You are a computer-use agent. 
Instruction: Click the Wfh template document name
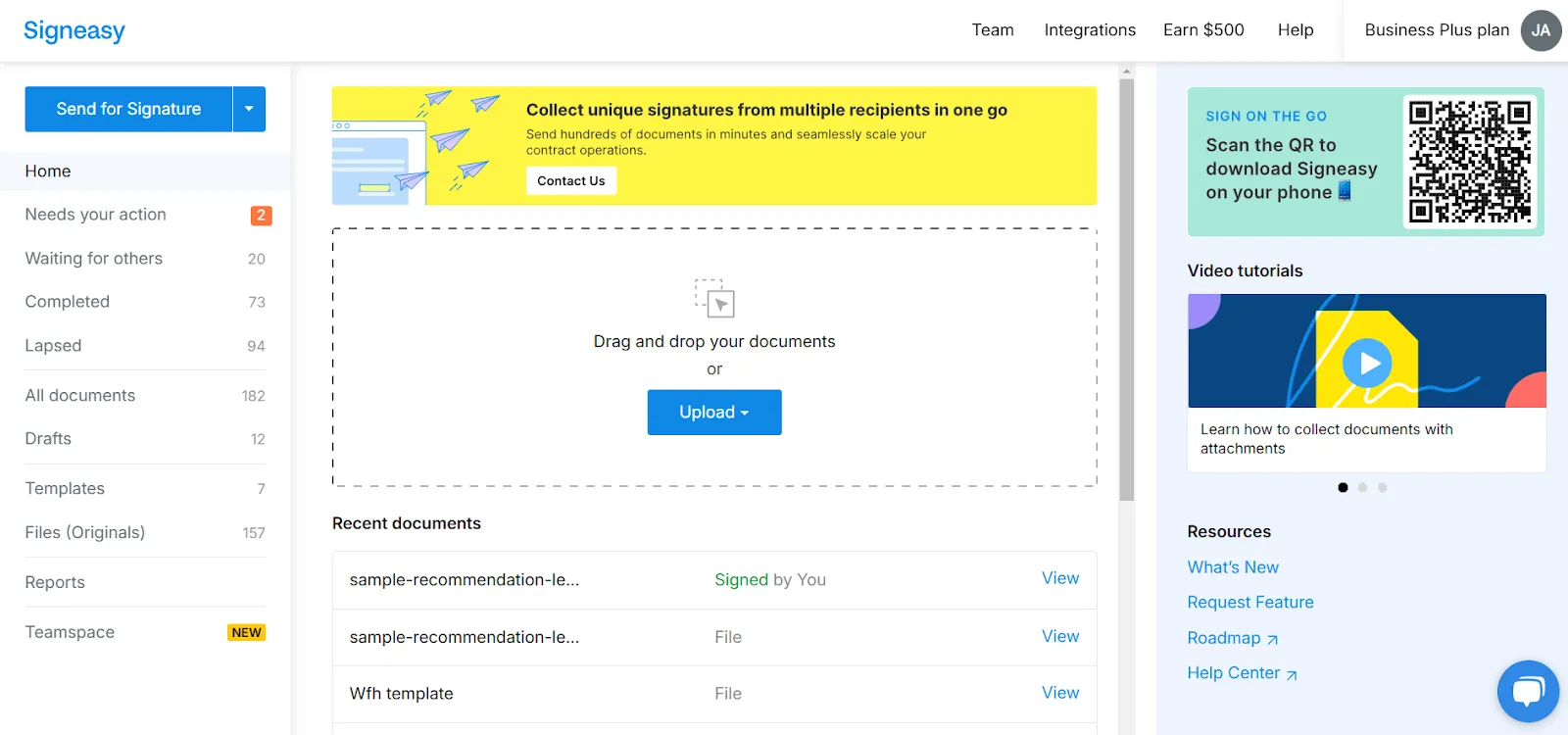(x=402, y=694)
